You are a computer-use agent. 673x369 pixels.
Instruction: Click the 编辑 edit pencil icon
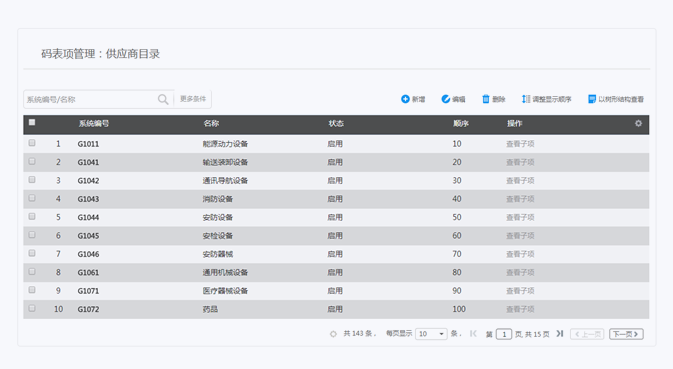(446, 99)
